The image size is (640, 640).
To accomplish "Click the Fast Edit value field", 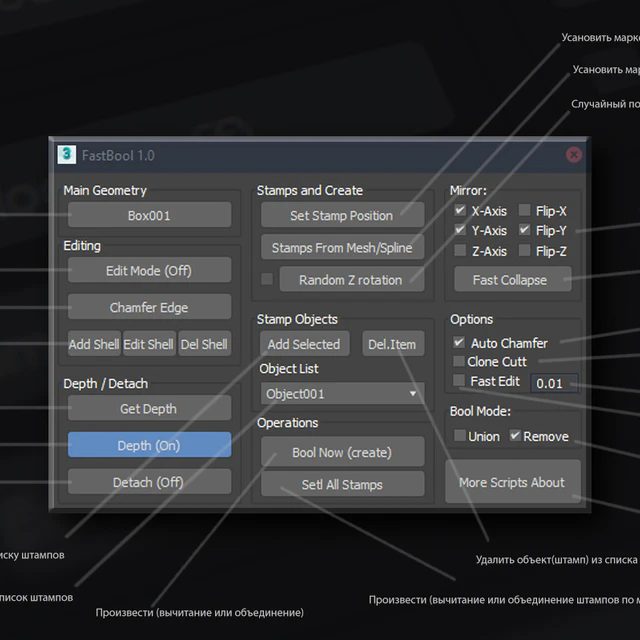I will tap(554, 383).
